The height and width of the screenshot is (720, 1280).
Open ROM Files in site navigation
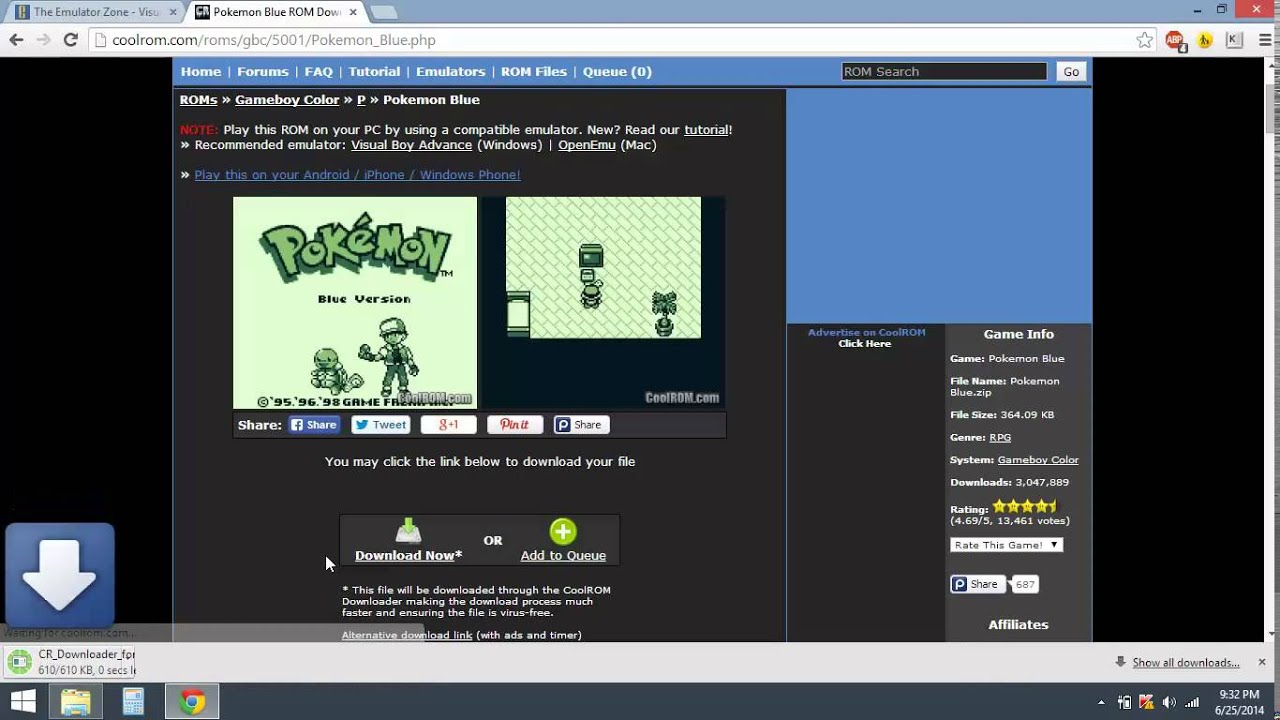coord(534,72)
